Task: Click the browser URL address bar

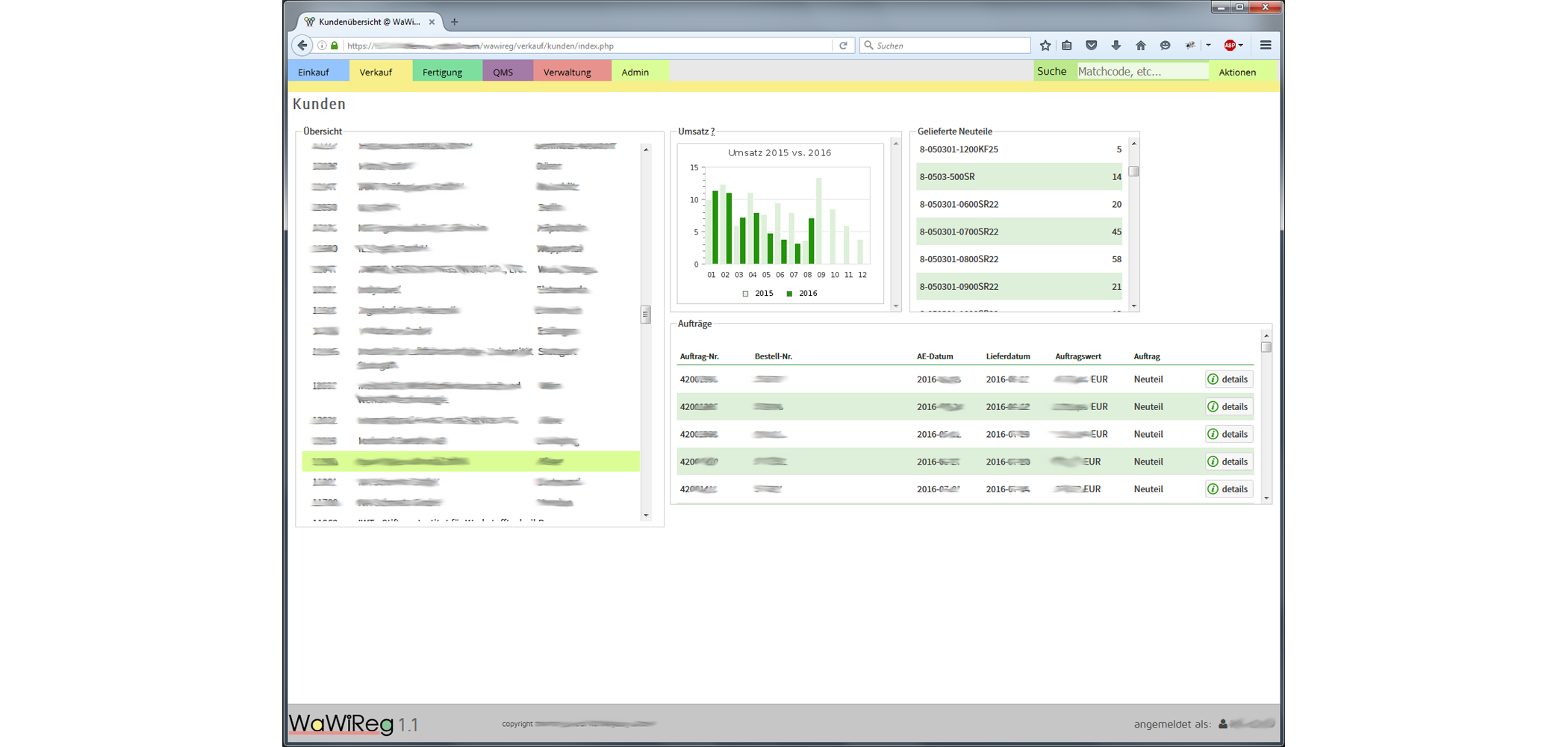Action: point(586,46)
